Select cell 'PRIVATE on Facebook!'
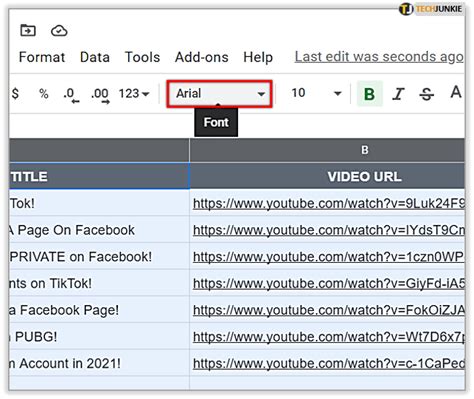 point(99,256)
